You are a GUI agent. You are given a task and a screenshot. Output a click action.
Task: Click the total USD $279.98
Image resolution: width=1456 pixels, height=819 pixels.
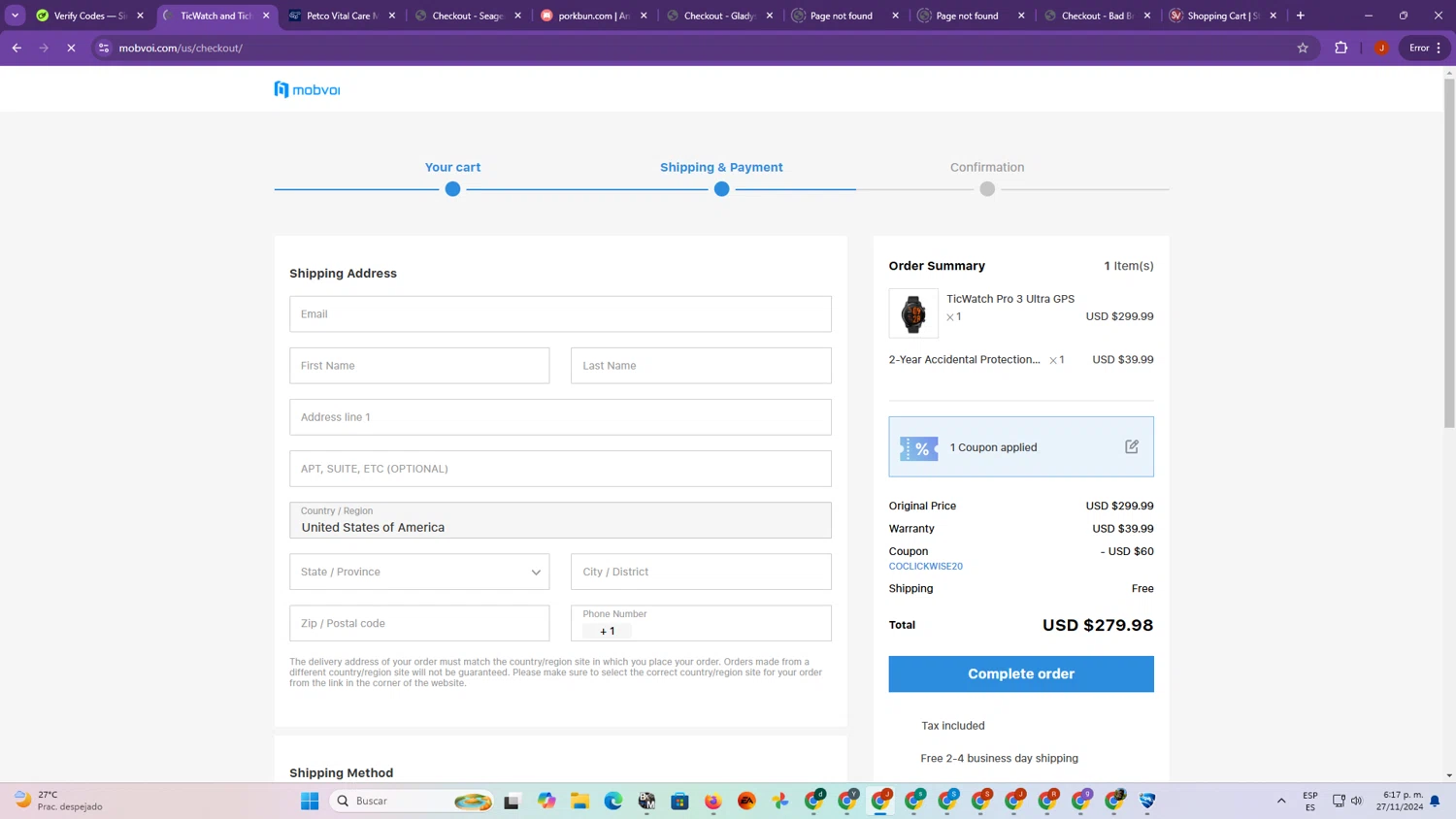1098,625
